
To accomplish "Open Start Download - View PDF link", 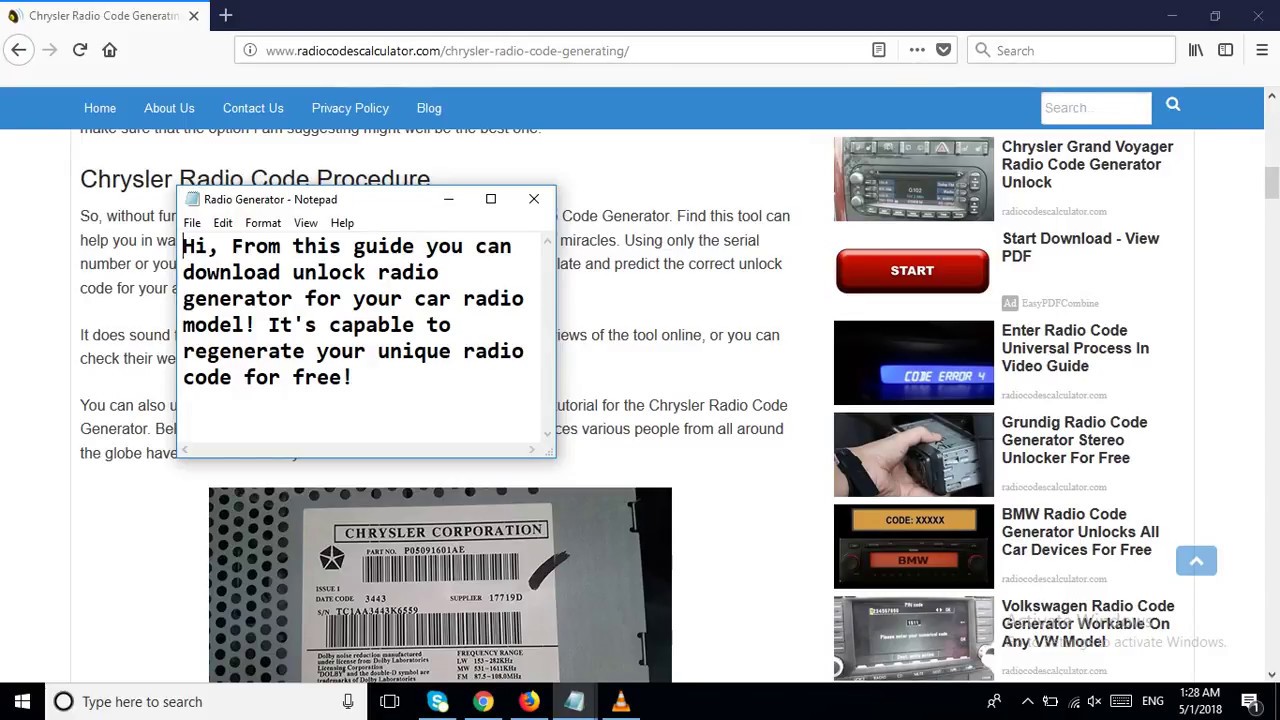I will click(x=1080, y=247).
